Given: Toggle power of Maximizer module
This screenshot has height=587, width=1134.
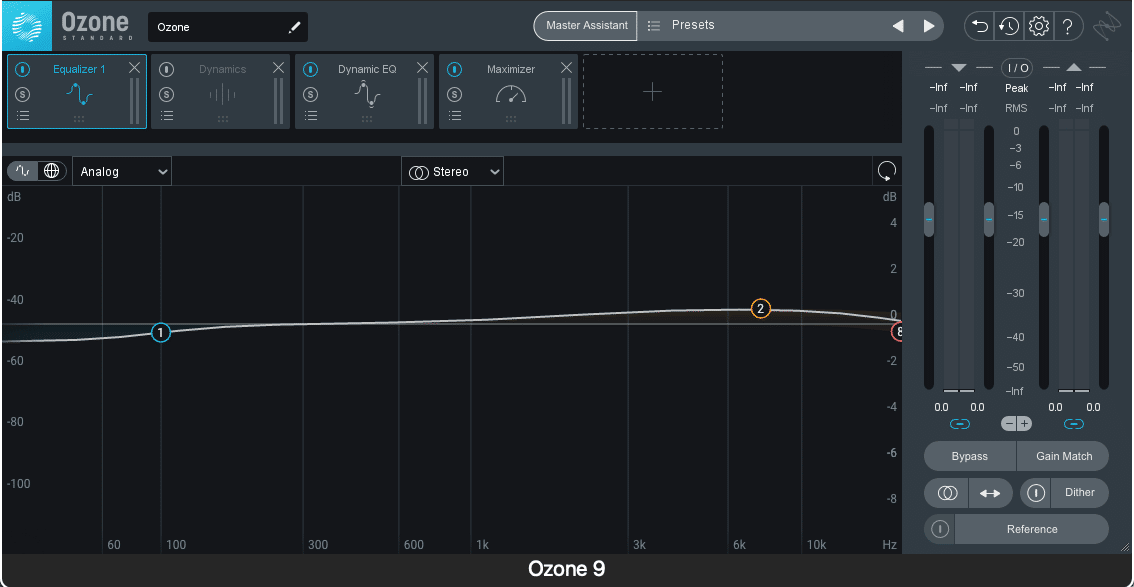Looking at the screenshot, I should click(454, 69).
